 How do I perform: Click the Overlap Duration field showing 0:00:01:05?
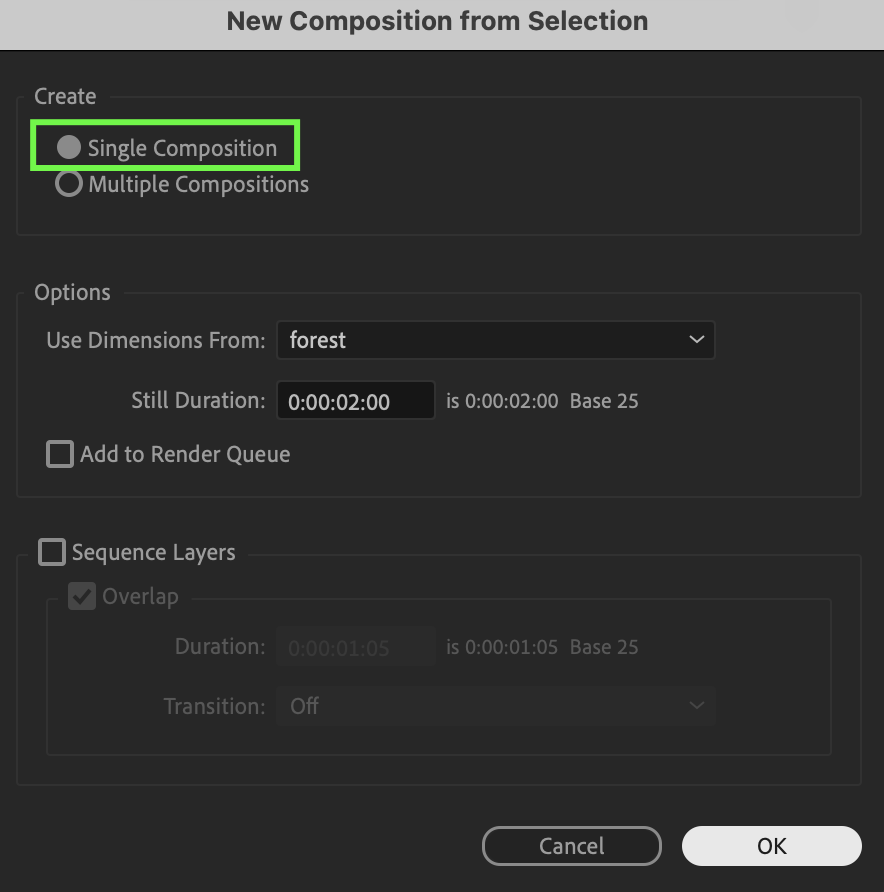coord(356,647)
